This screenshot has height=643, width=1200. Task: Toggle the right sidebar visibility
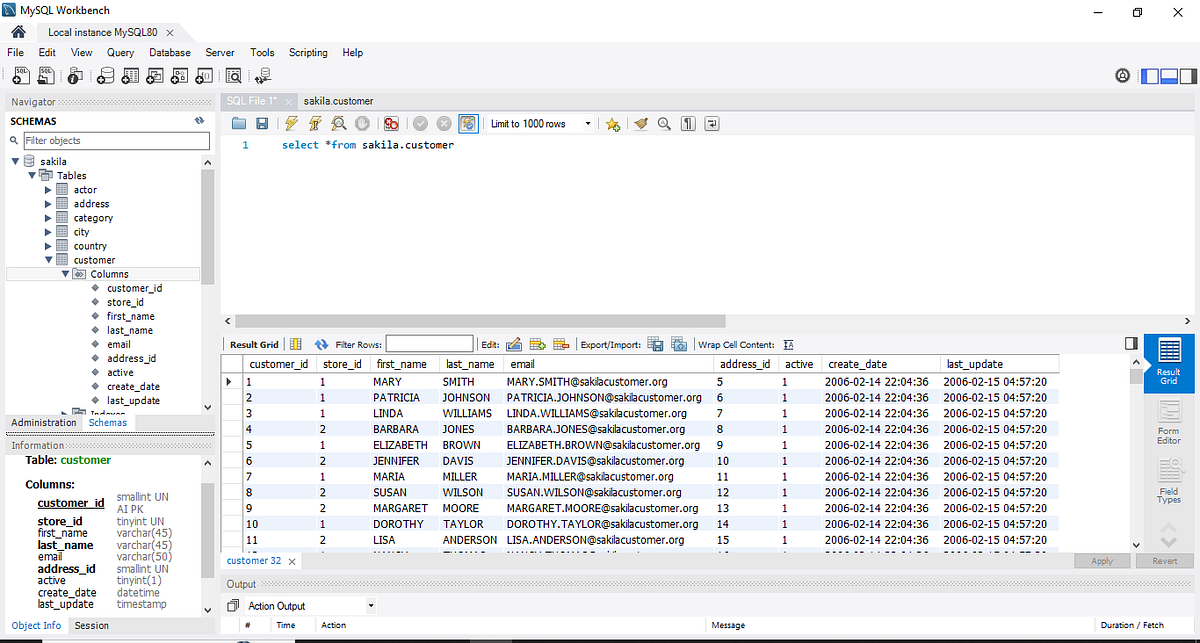coord(1187,75)
